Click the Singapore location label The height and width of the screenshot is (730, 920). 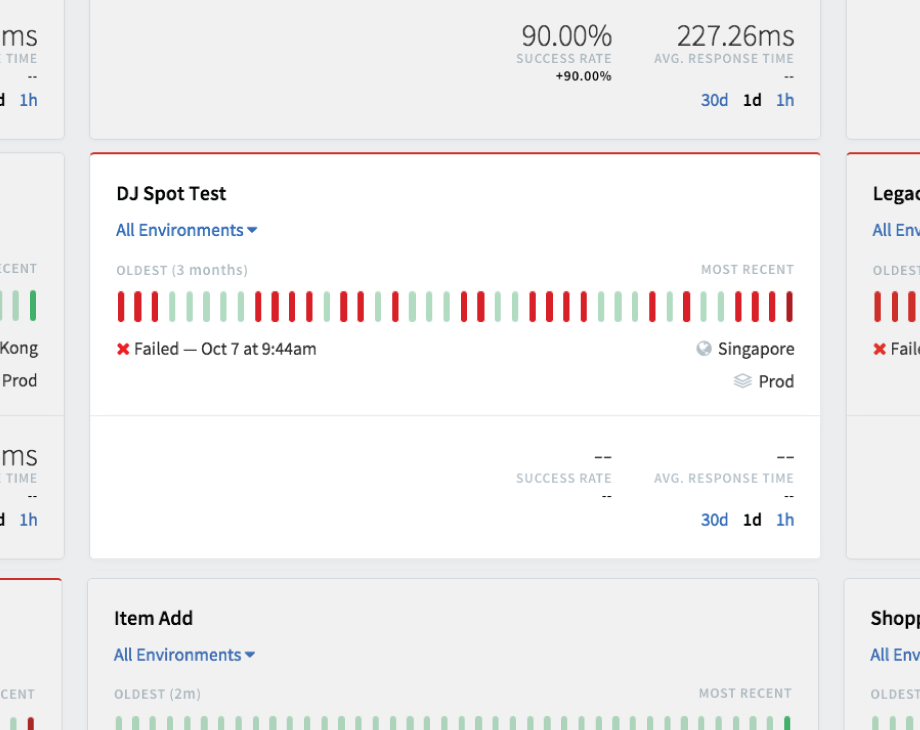756,349
